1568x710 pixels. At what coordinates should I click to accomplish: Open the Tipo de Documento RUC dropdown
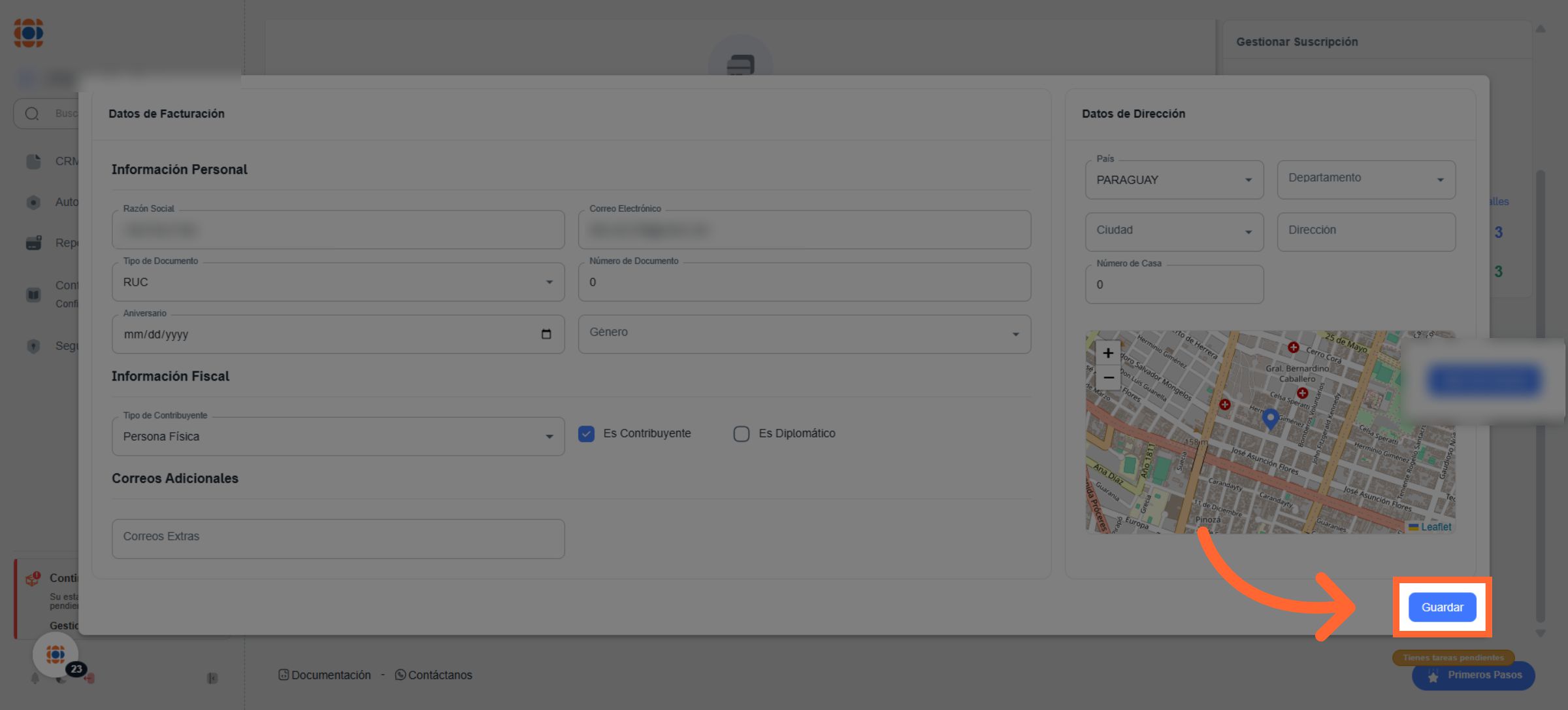tap(338, 282)
